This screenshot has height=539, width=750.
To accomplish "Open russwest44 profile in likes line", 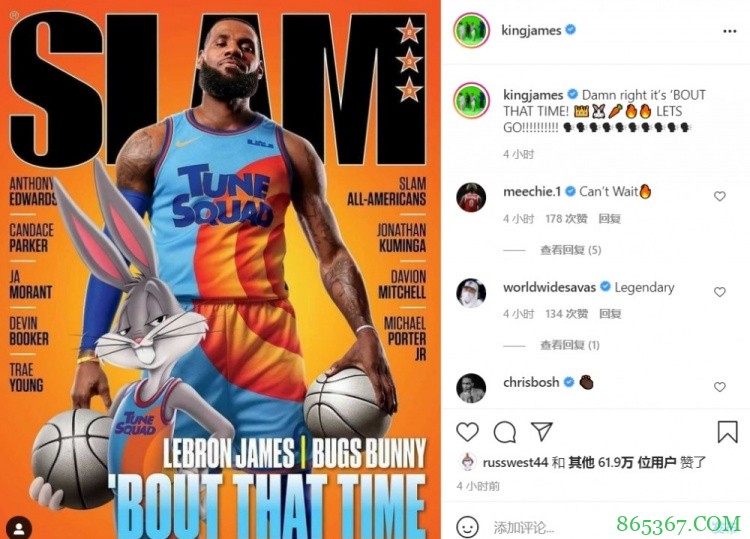I will pyautogui.click(x=515, y=462).
